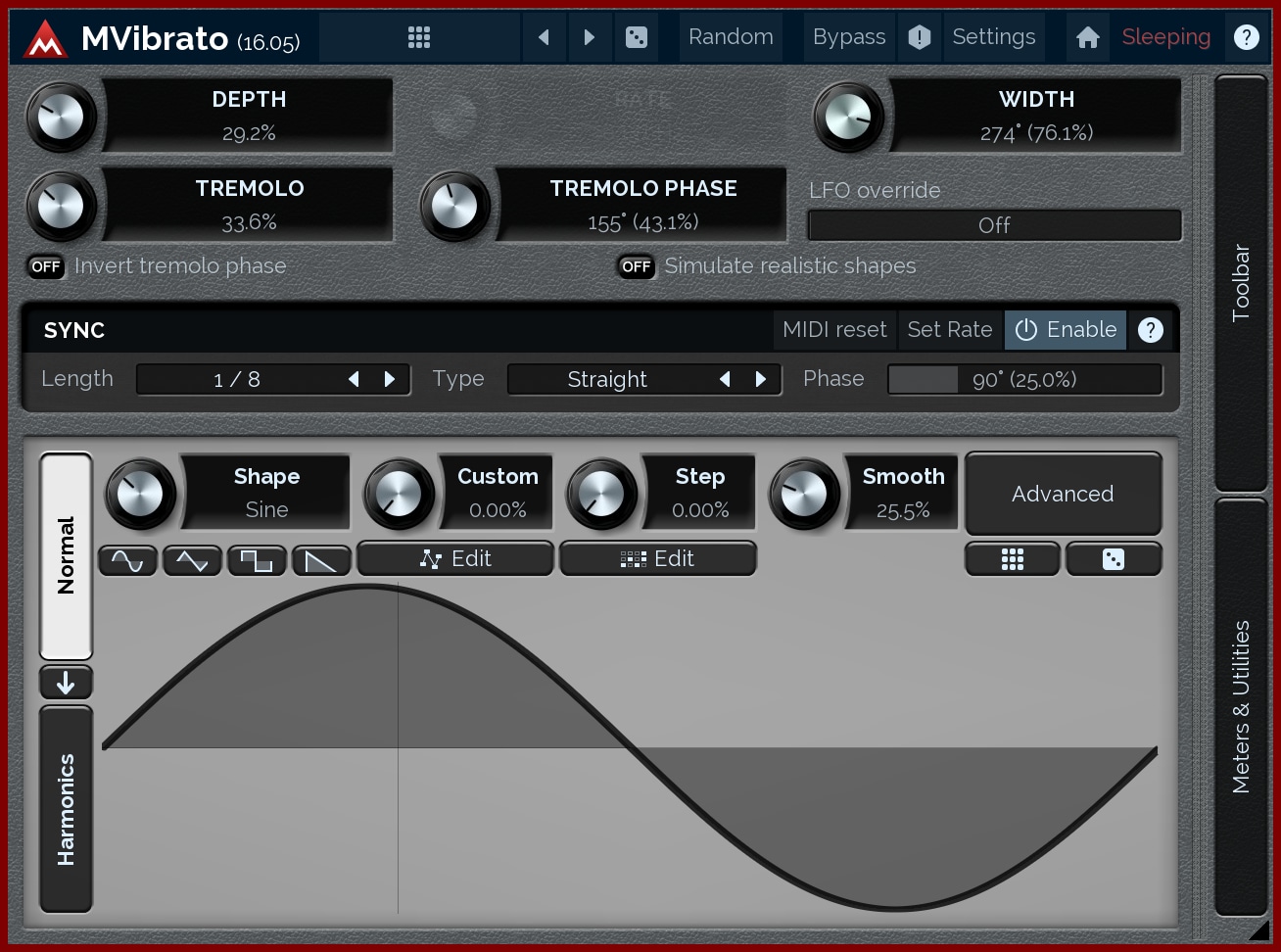
Task: Click the resize corner grip icon
Action: pos(1258,929)
